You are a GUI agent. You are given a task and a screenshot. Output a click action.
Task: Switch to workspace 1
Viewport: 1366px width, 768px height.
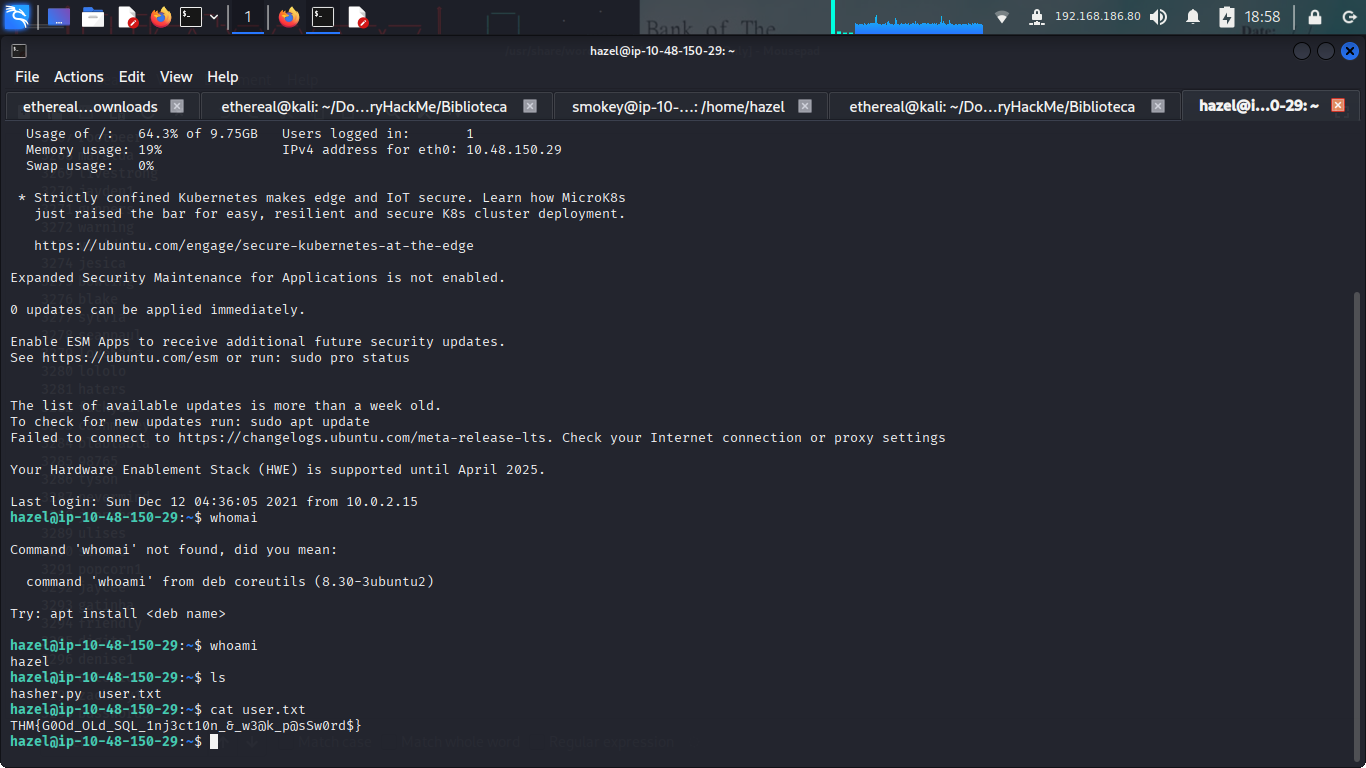tap(248, 17)
